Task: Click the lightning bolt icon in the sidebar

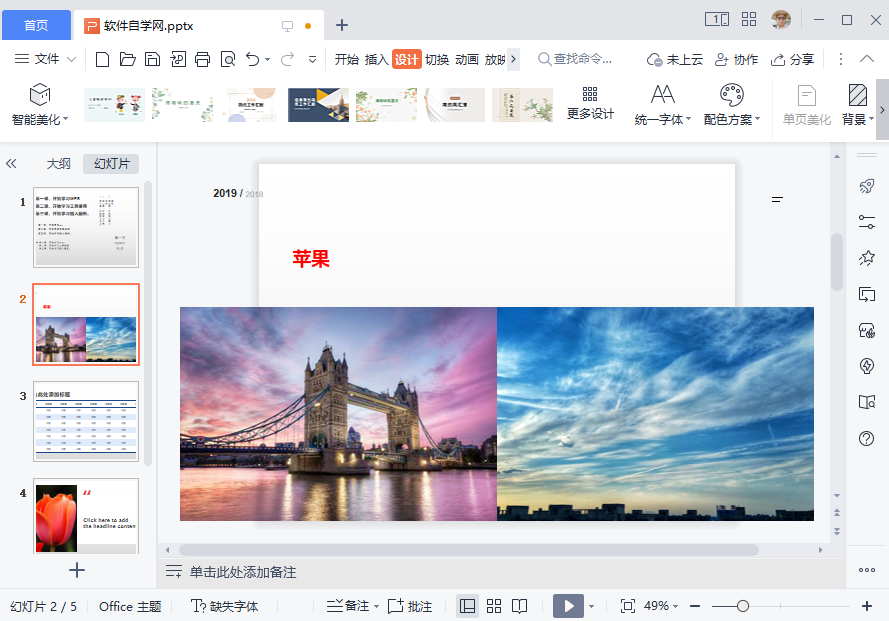Action: coord(866,366)
